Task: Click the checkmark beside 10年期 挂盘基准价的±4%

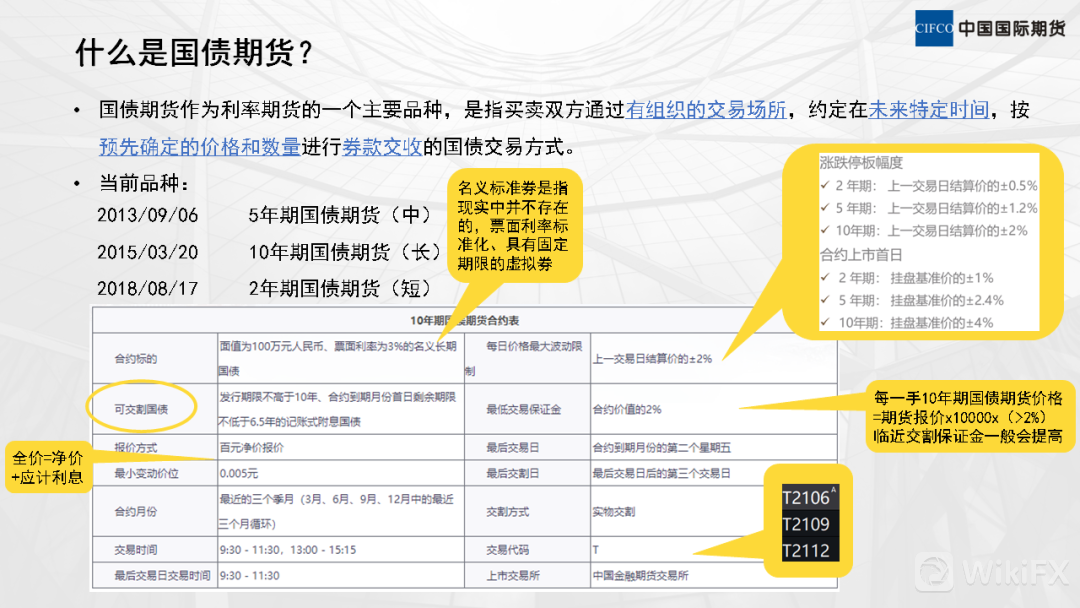Action: tap(823, 322)
